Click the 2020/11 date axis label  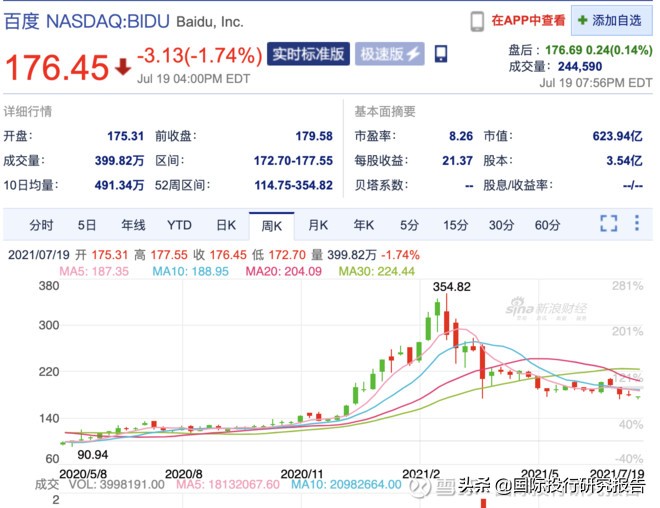pos(301,474)
